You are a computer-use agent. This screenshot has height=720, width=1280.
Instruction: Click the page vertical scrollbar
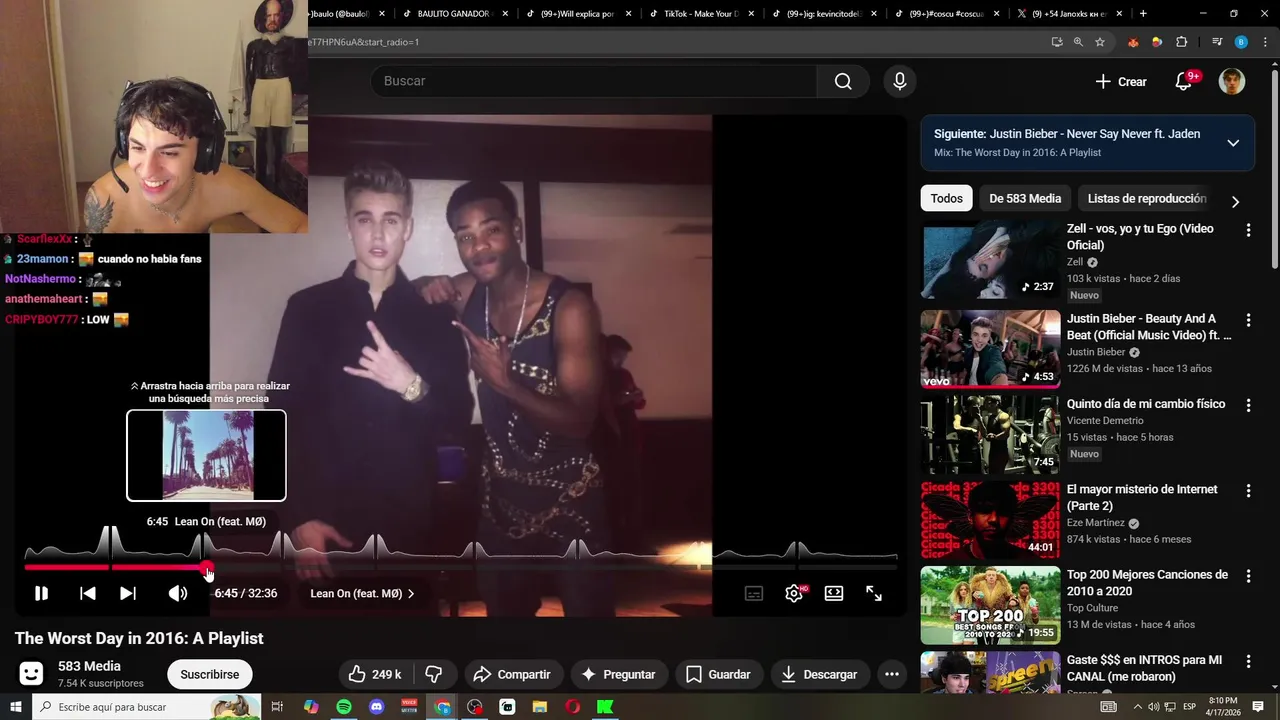coord(1274,170)
